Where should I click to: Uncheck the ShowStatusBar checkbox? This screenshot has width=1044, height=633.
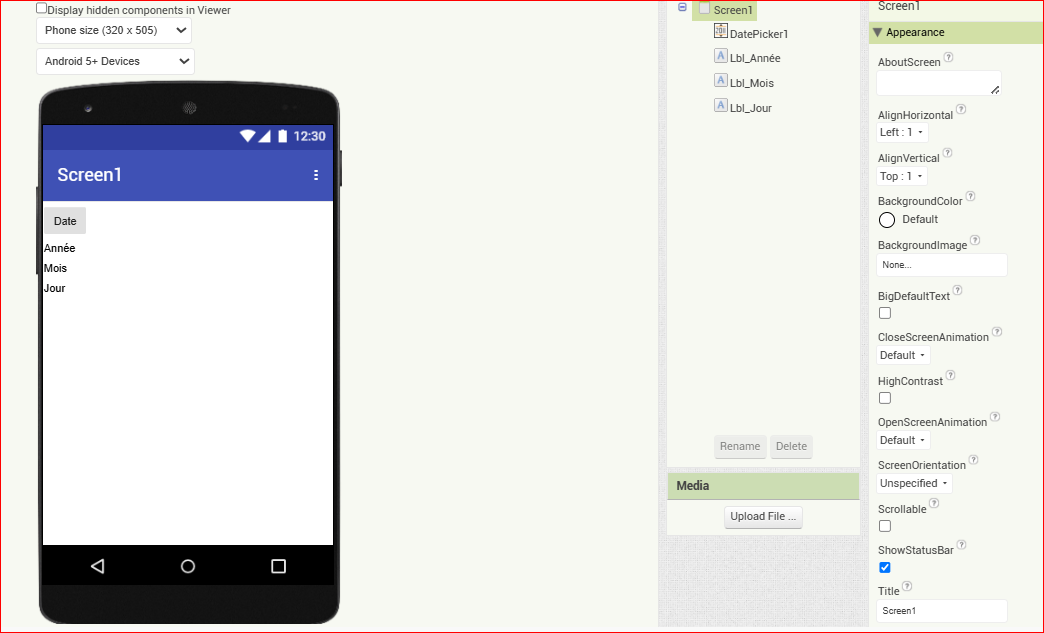885,567
